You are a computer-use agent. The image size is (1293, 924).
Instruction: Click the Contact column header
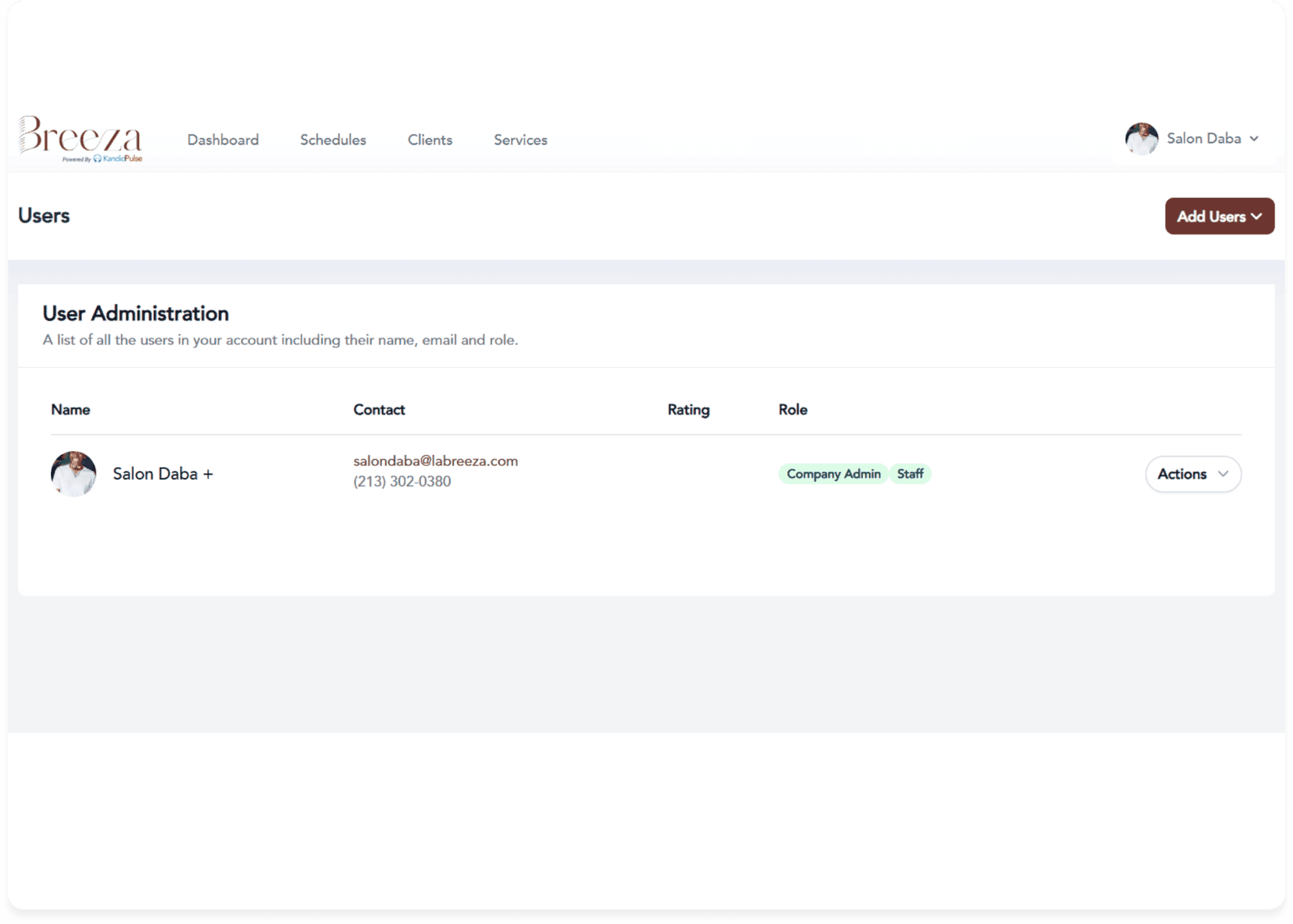[379, 410]
